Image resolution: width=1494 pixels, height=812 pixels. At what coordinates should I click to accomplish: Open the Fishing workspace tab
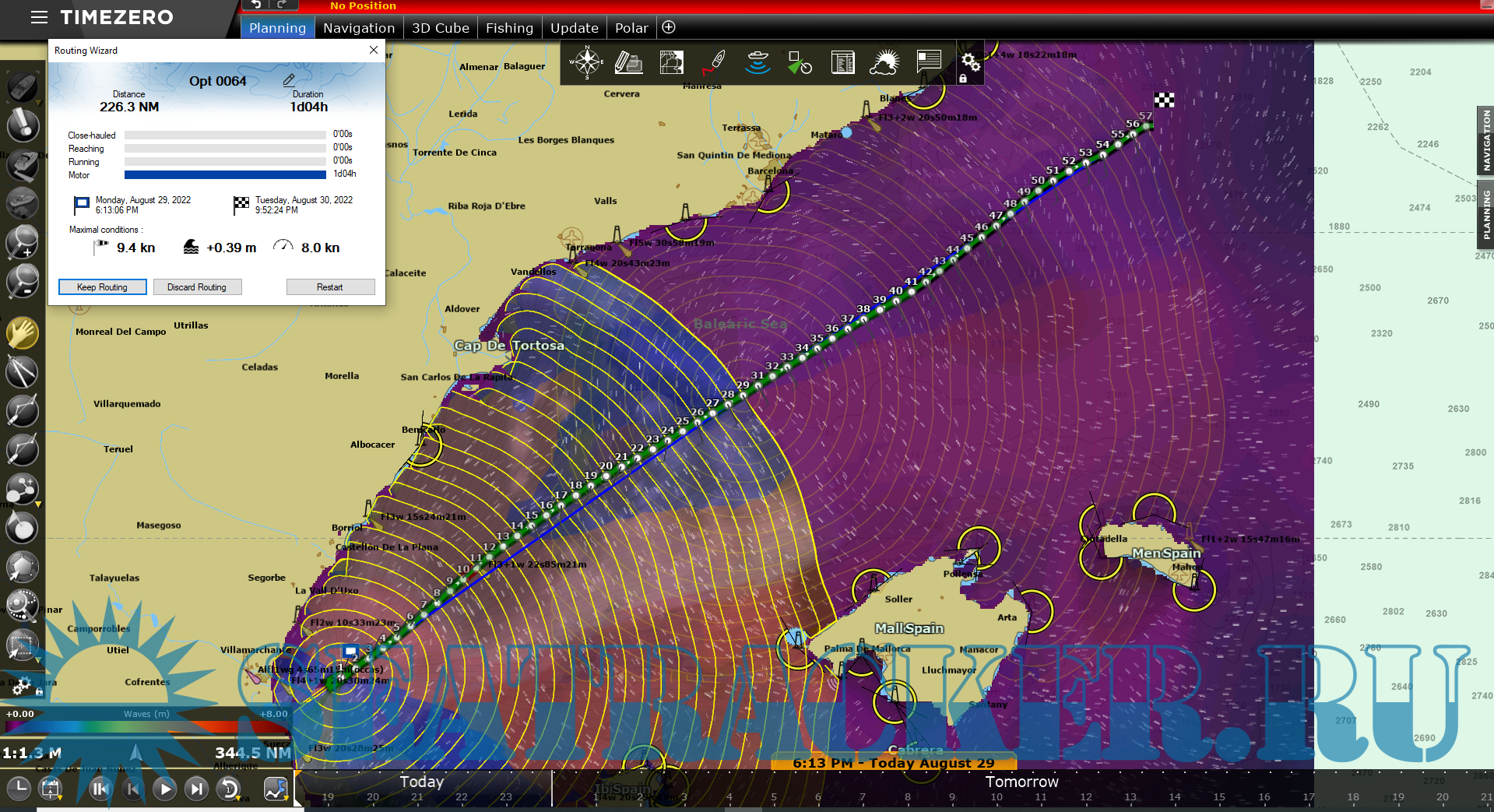click(509, 28)
